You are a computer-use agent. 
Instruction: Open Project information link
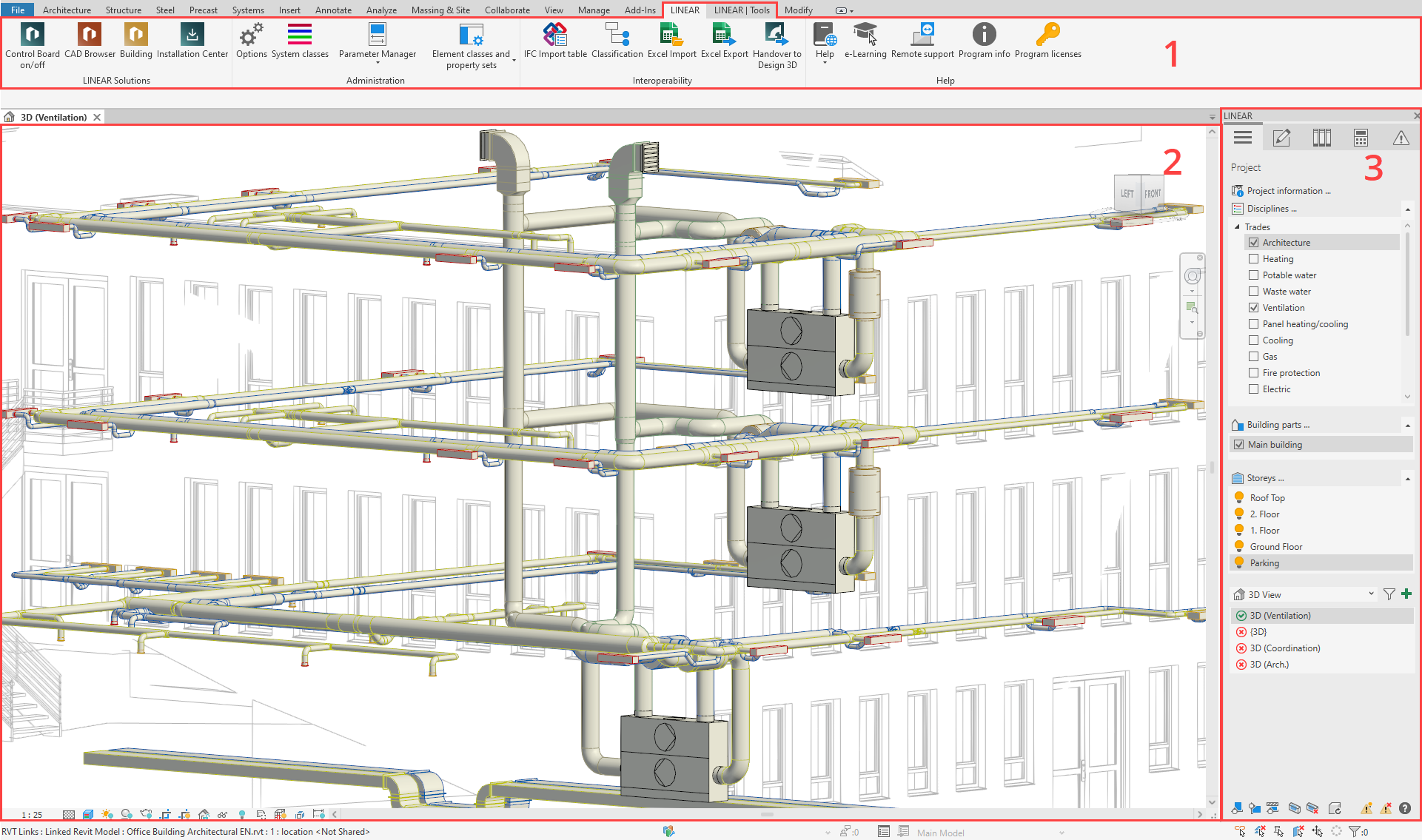pos(1289,190)
